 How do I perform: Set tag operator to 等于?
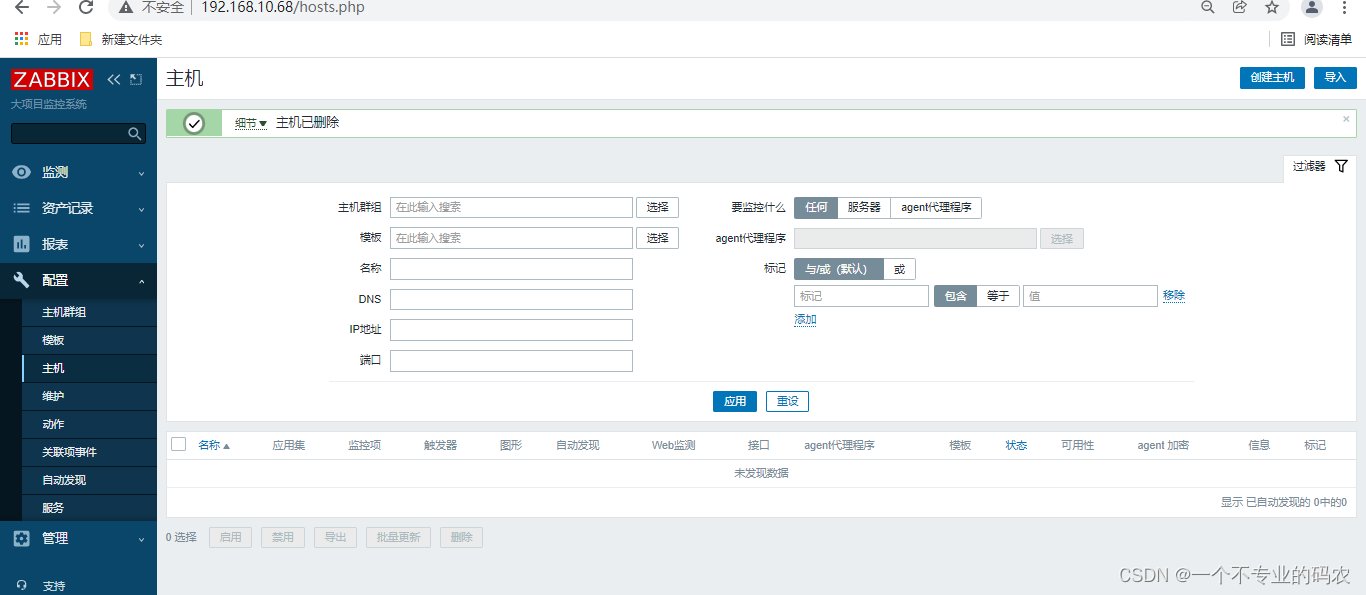pos(998,296)
